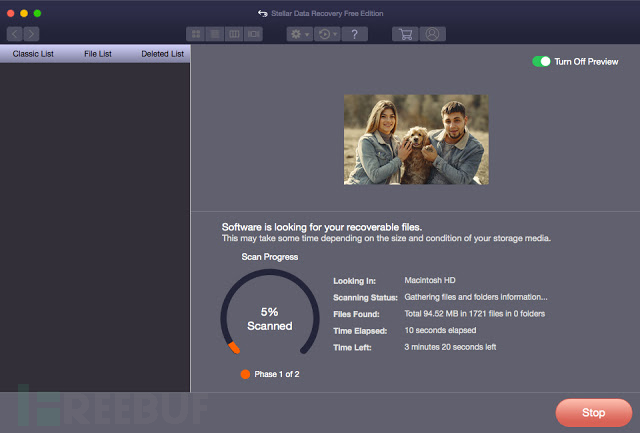Switch to list view layout
The height and width of the screenshot is (433, 640).
click(215, 34)
